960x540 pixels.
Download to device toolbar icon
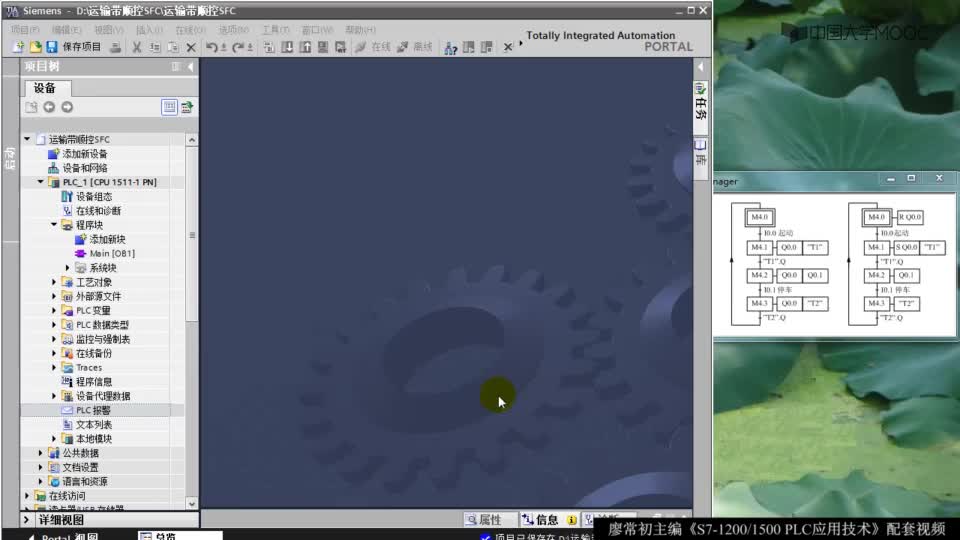(x=287, y=47)
